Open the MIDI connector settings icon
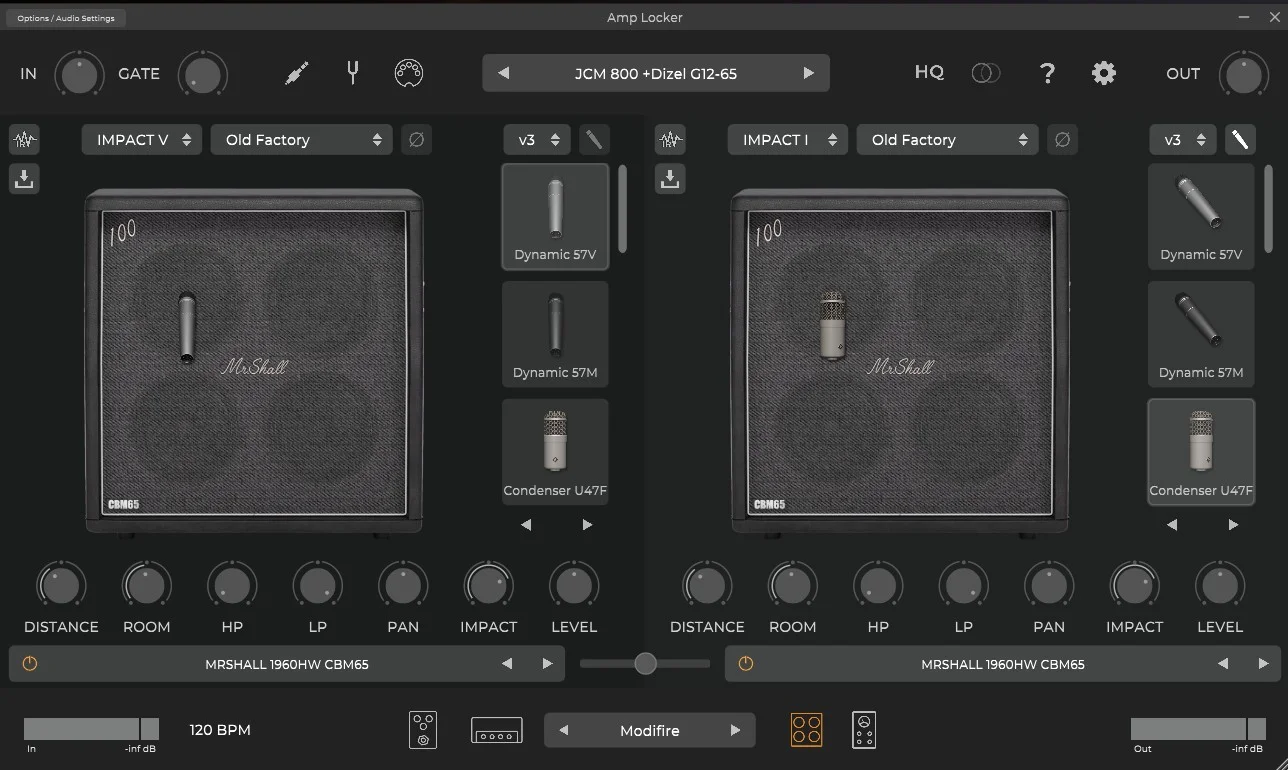The width and height of the screenshot is (1288, 770). tap(409, 72)
